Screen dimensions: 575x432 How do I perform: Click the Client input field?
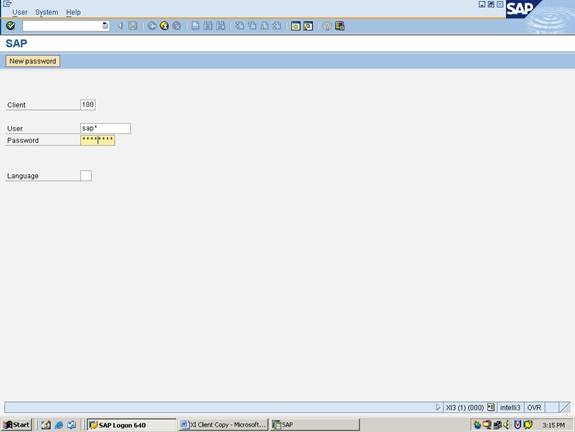point(88,105)
